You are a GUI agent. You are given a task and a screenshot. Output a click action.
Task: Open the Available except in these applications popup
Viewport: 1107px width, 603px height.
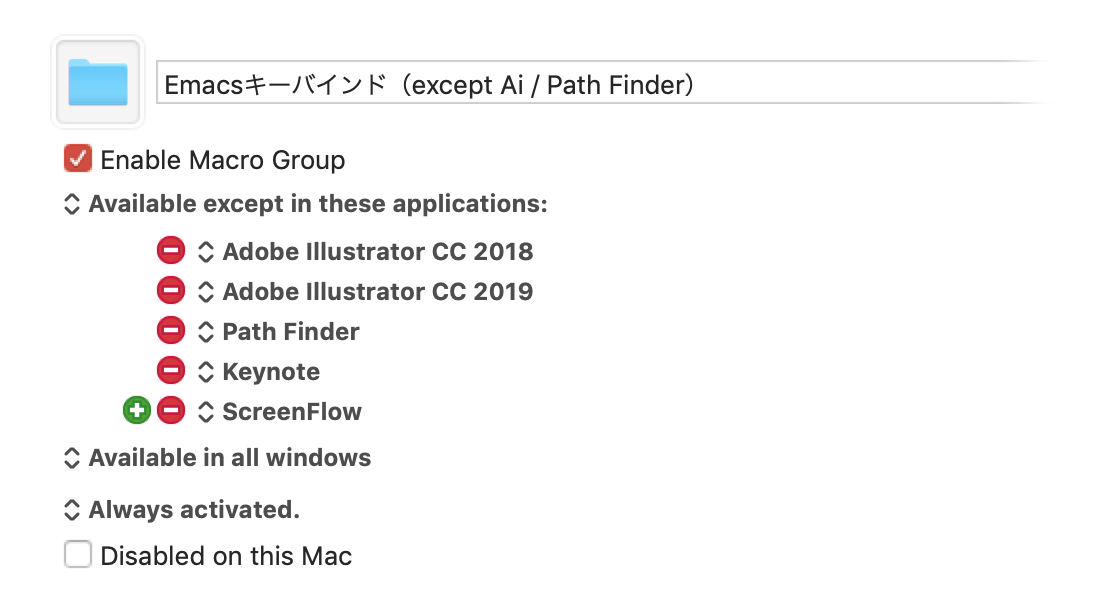click(x=306, y=204)
